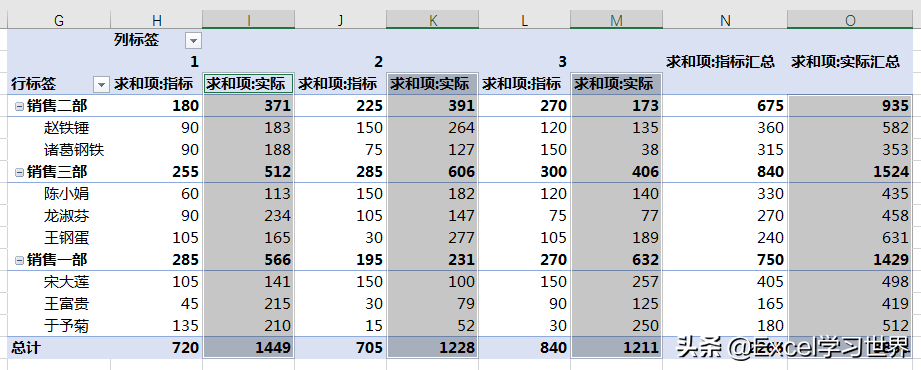Click the 王富贵 row label
The height and width of the screenshot is (370, 921).
(66, 304)
